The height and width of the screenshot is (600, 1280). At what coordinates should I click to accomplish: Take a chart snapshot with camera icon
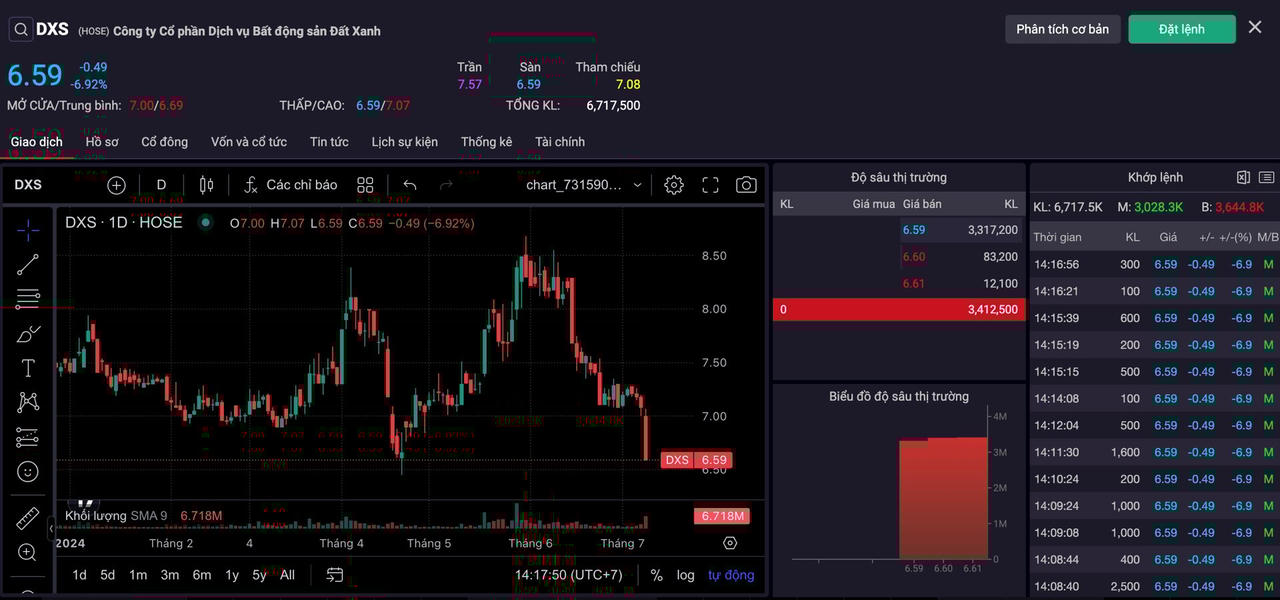pyautogui.click(x=746, y=185)
